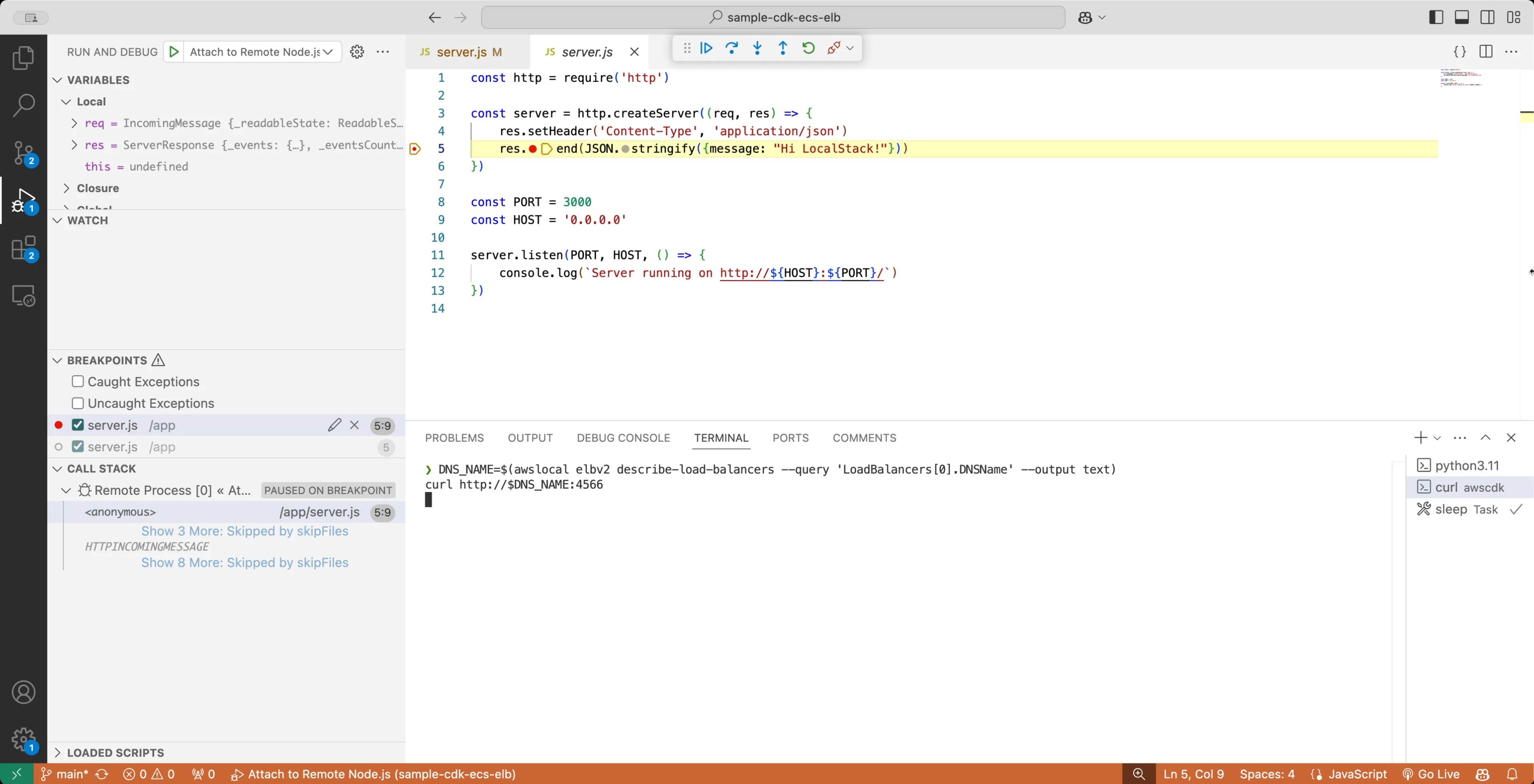The width and height of the screenshot is (1534, 784).
Task: Click the sample-cdk-ecs-elb search bar
Action: tap(774, 17)
